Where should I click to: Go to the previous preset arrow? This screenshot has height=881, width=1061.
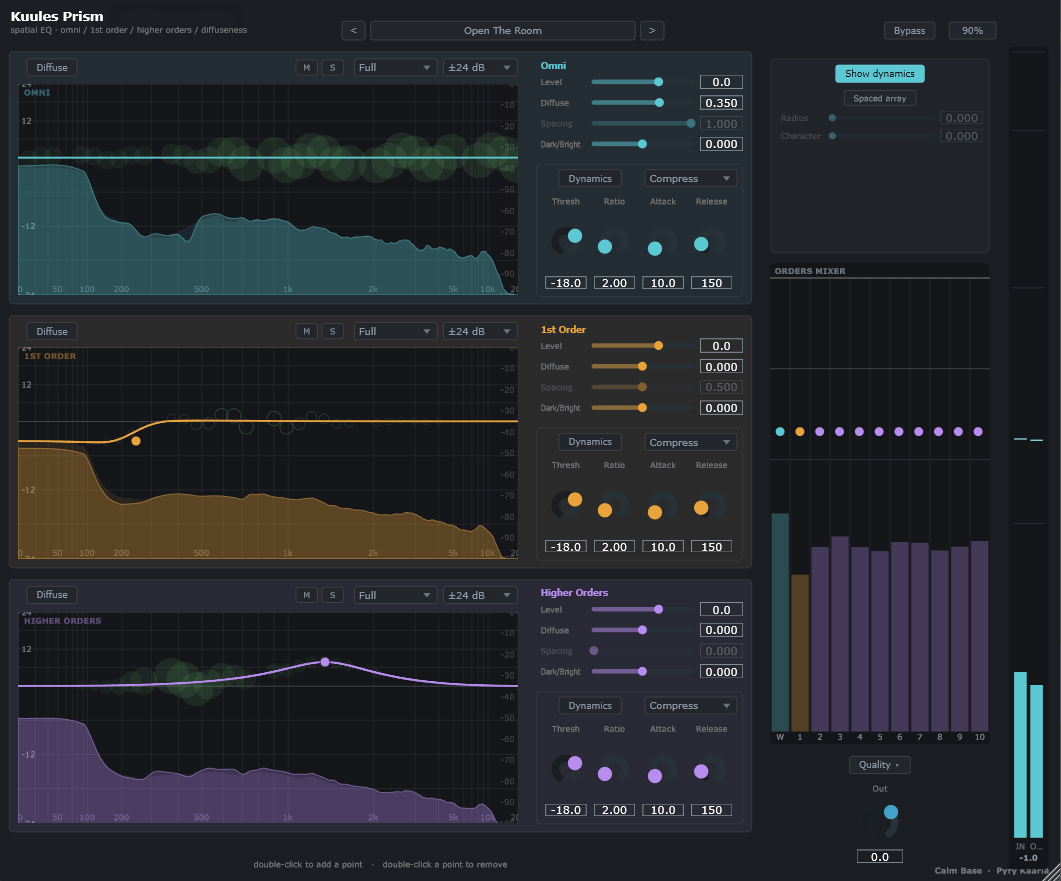click(353, 30)
